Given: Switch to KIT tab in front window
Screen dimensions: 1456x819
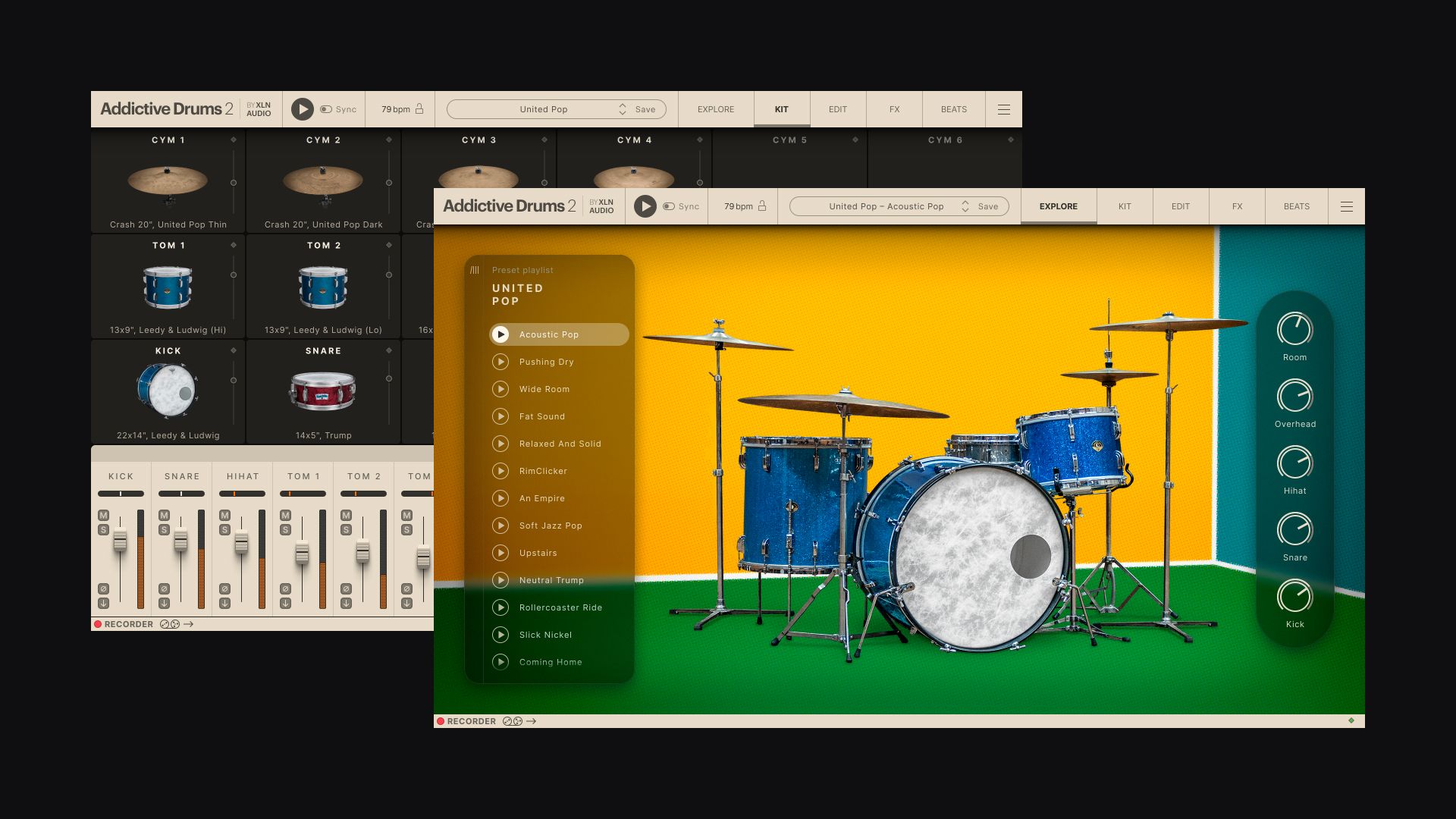Looking at the screenshot, I should 1125,206.
